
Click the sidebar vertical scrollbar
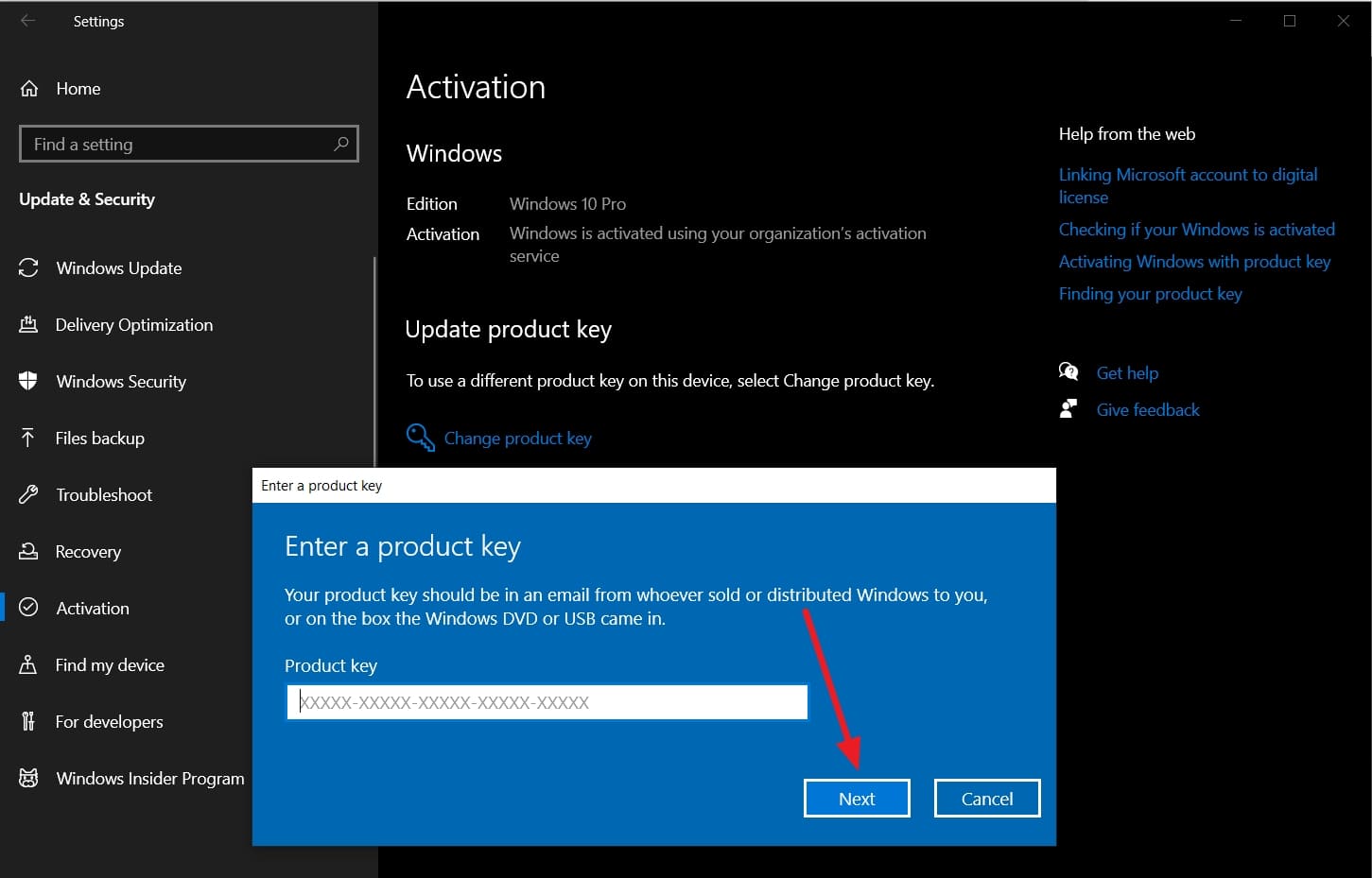[x=375, y=362]
